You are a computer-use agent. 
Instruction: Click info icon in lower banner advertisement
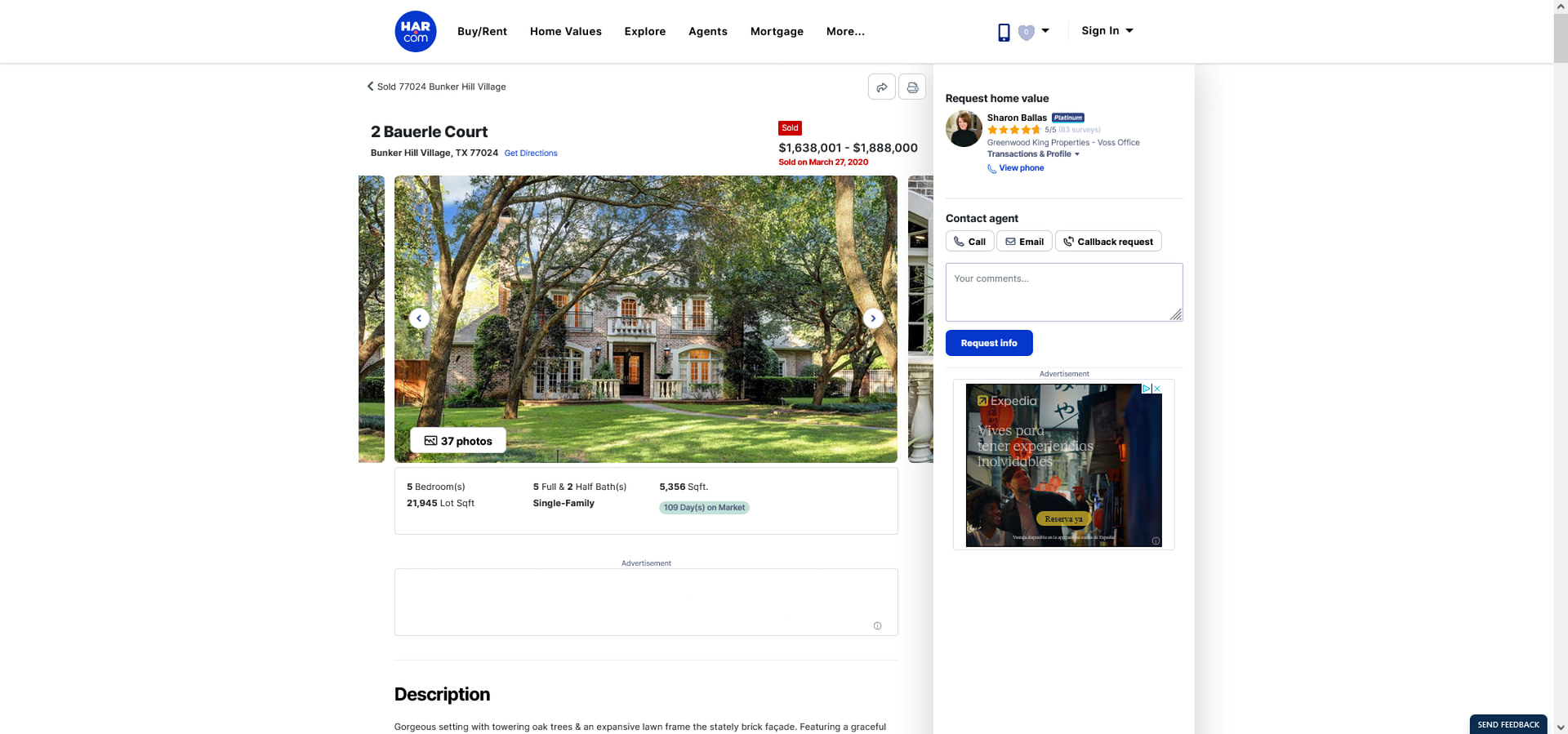coord(878,626)
